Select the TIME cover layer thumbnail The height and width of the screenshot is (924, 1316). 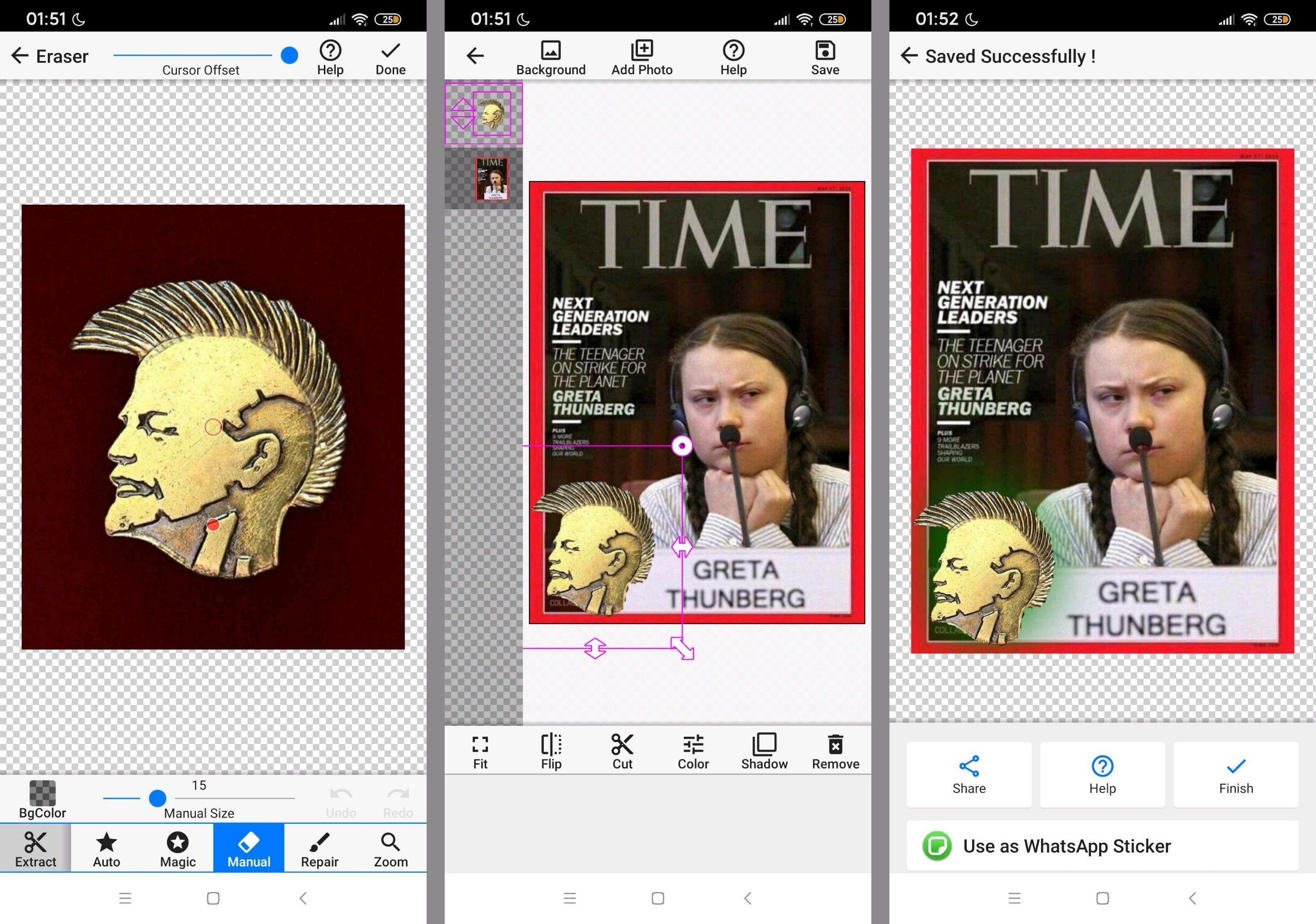point(492,179)
